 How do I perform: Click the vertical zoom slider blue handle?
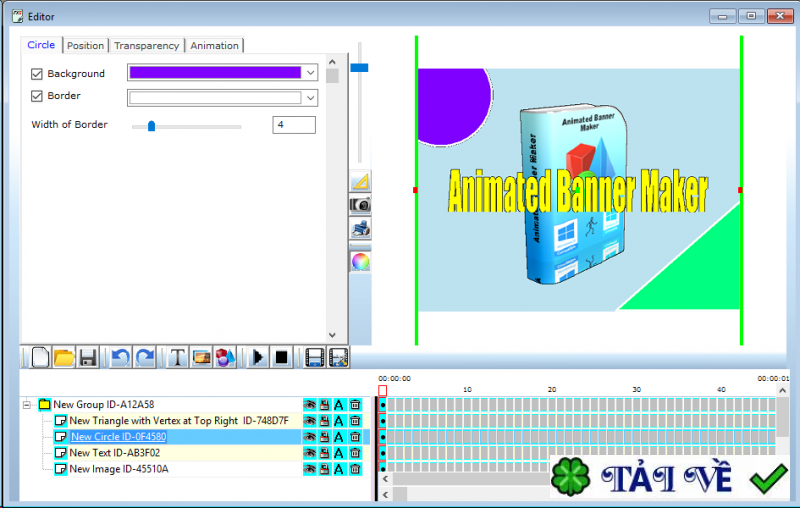pos(359,68)
